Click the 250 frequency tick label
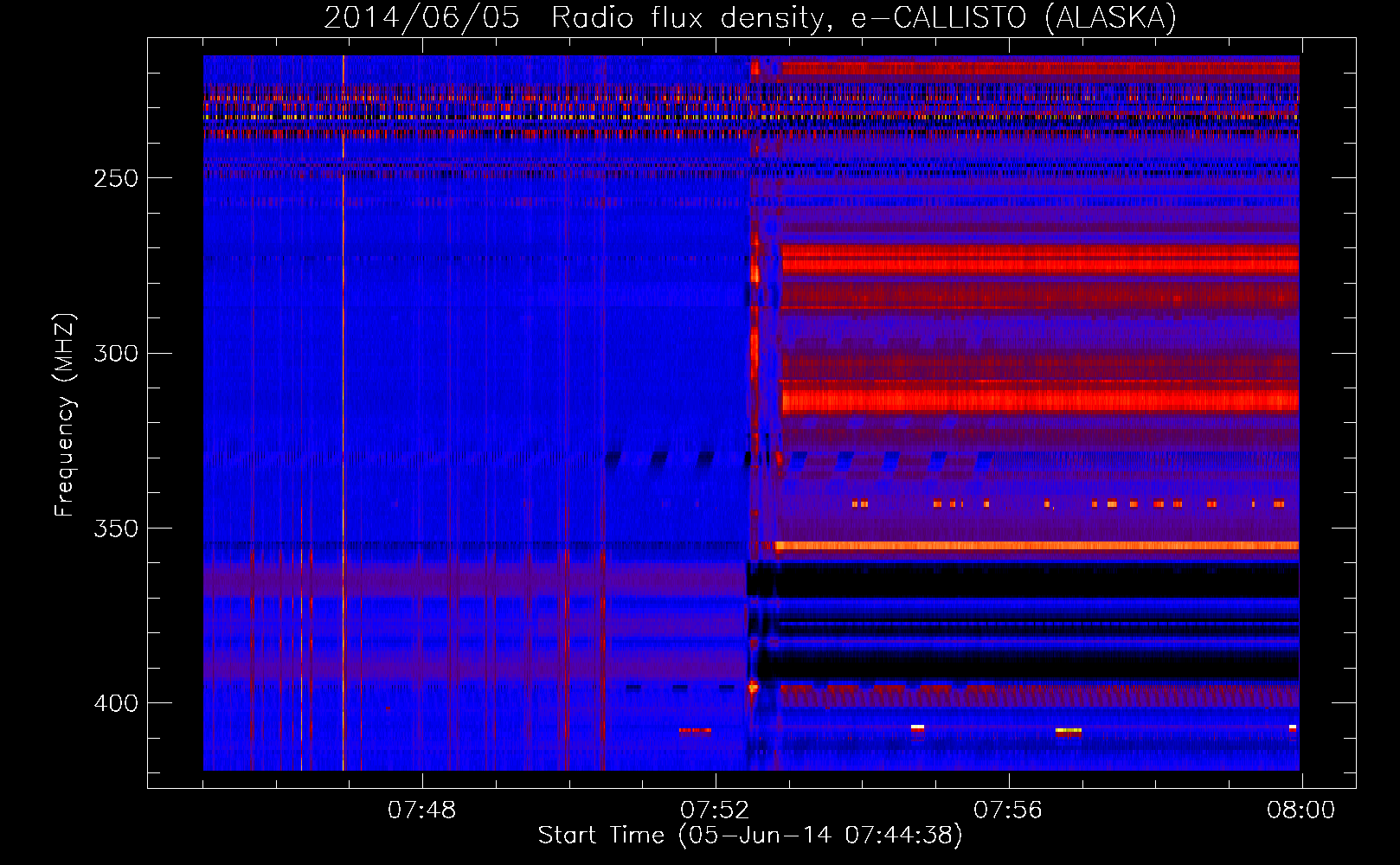The image size is (1400, 865). pos(115,178)
